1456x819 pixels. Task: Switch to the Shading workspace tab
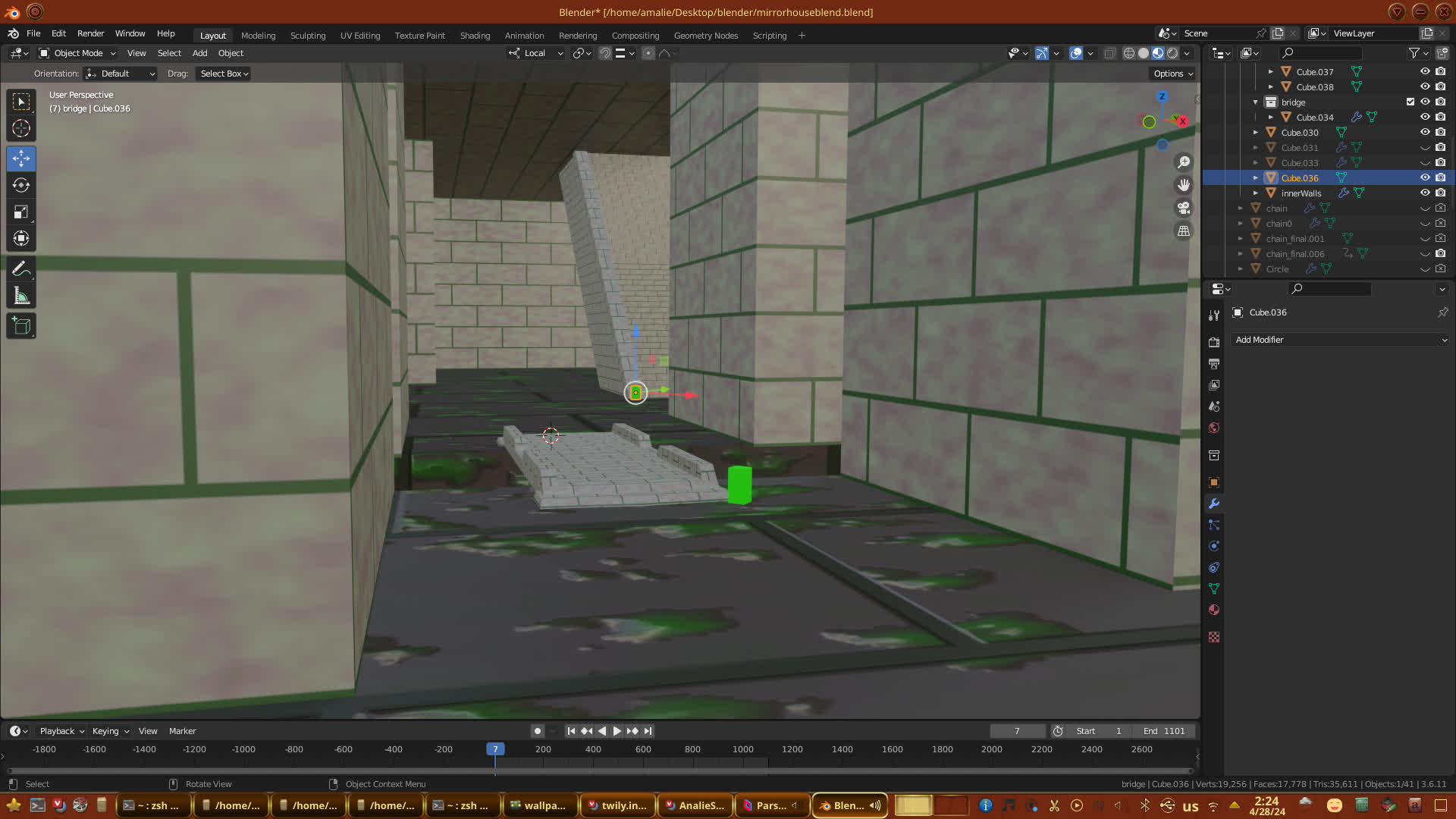475,36
